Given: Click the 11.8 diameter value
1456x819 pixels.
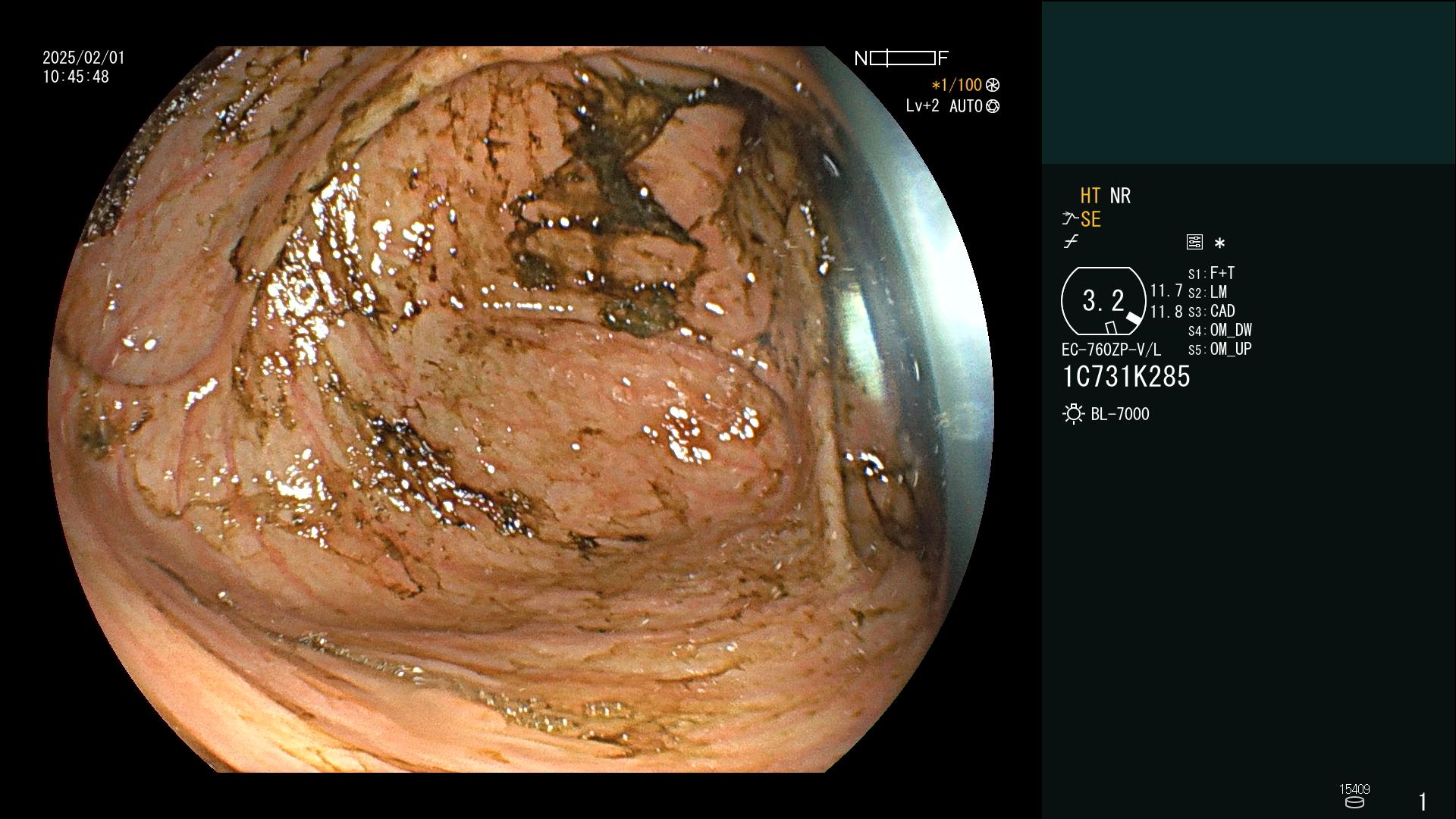Looking at the screenshot, I should click(x=1166, y=311).
